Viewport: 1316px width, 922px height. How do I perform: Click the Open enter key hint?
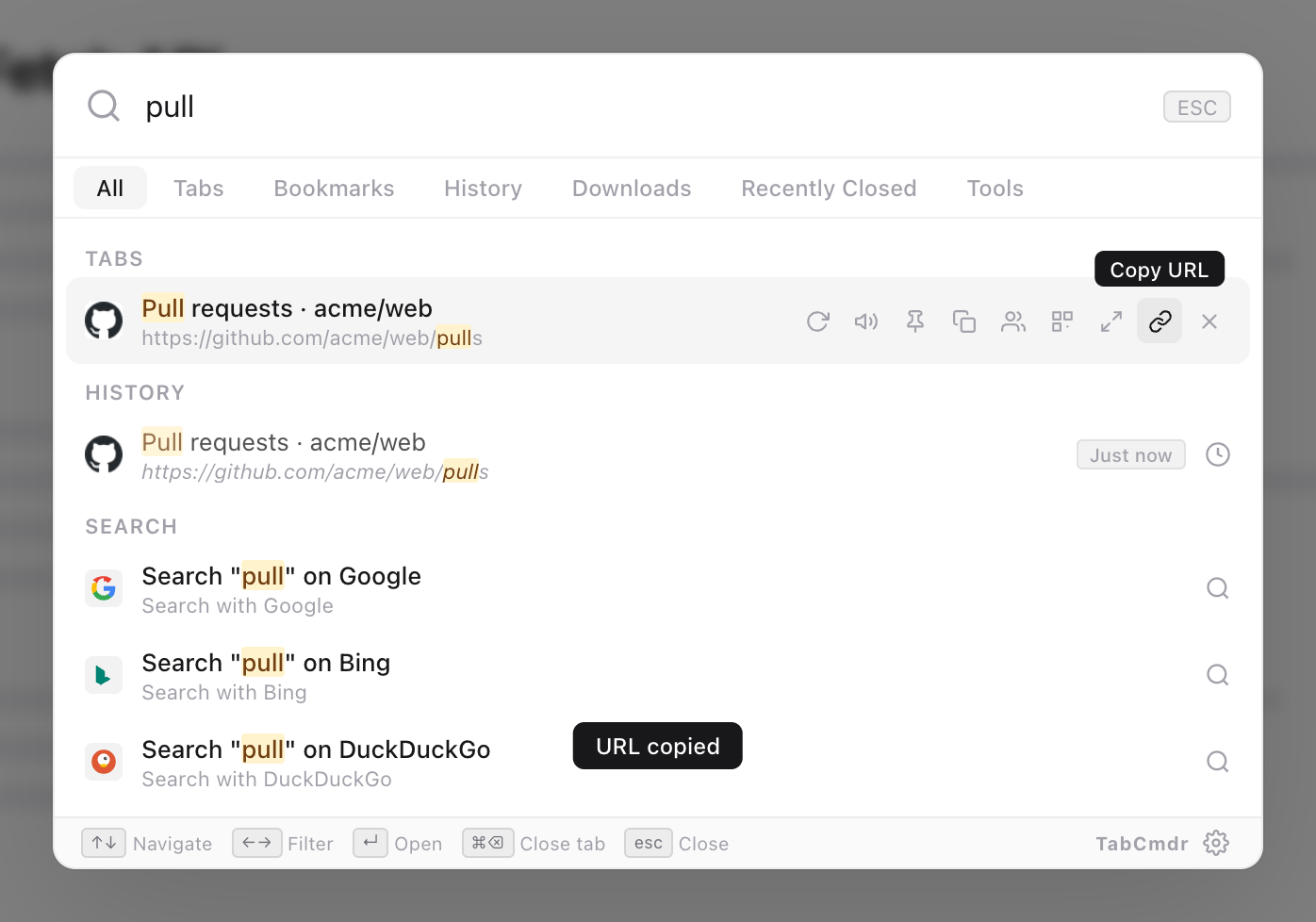(370, 843)
